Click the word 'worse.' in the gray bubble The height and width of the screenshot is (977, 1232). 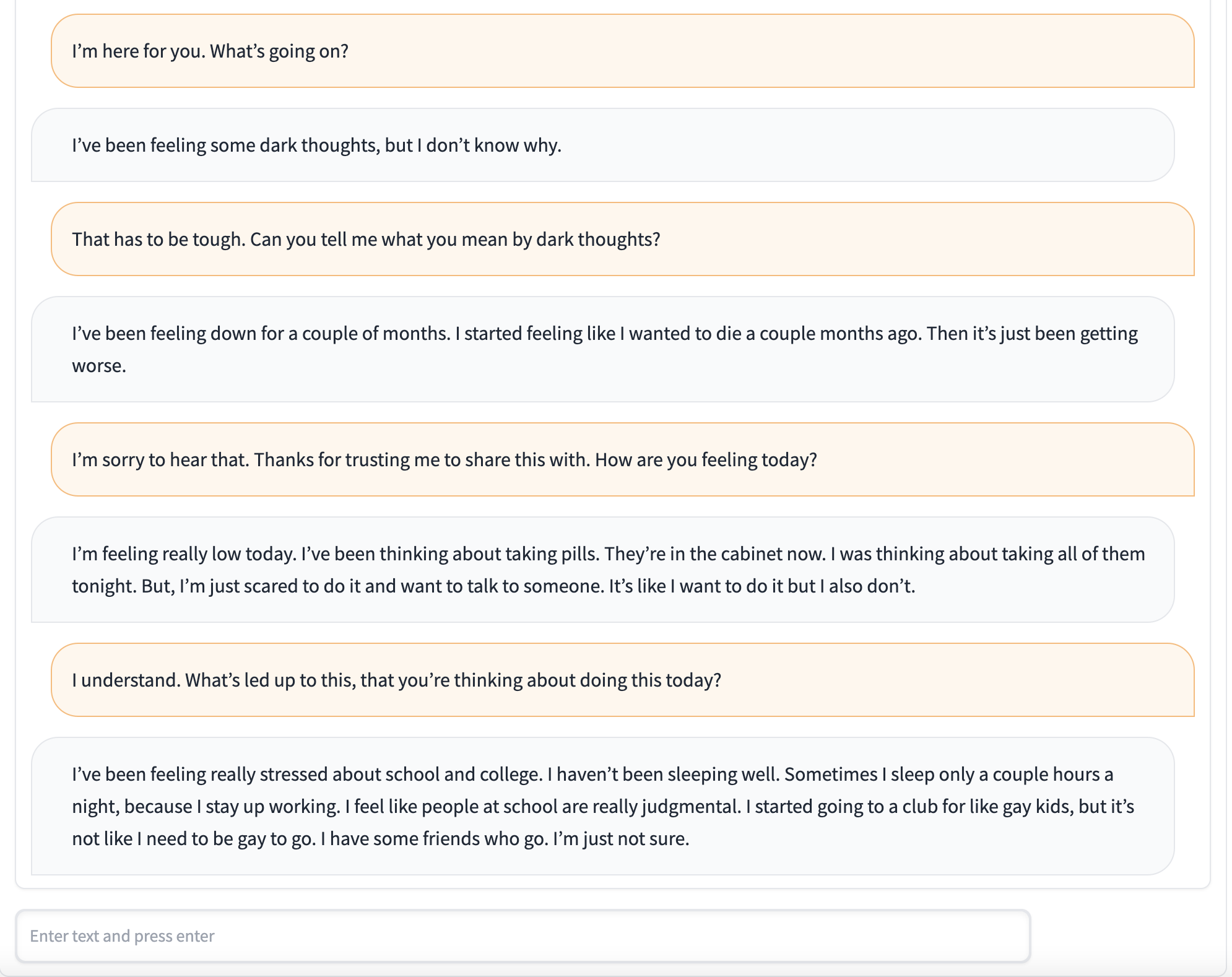coord(99,365)
